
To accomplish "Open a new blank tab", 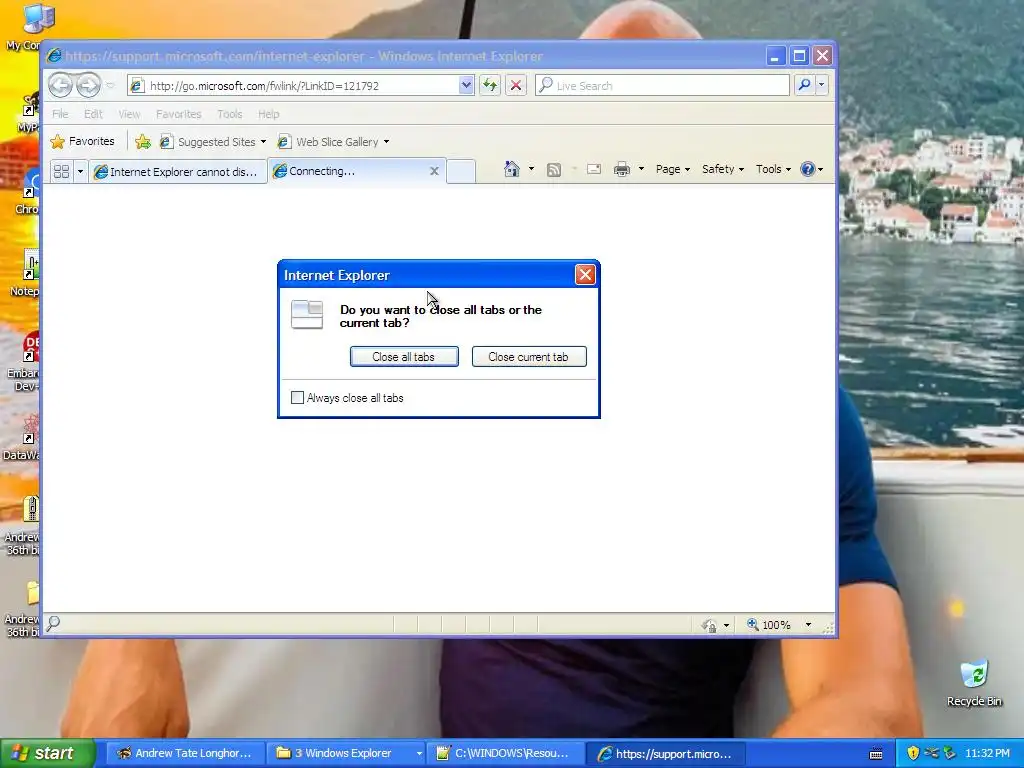I will 461,171.
